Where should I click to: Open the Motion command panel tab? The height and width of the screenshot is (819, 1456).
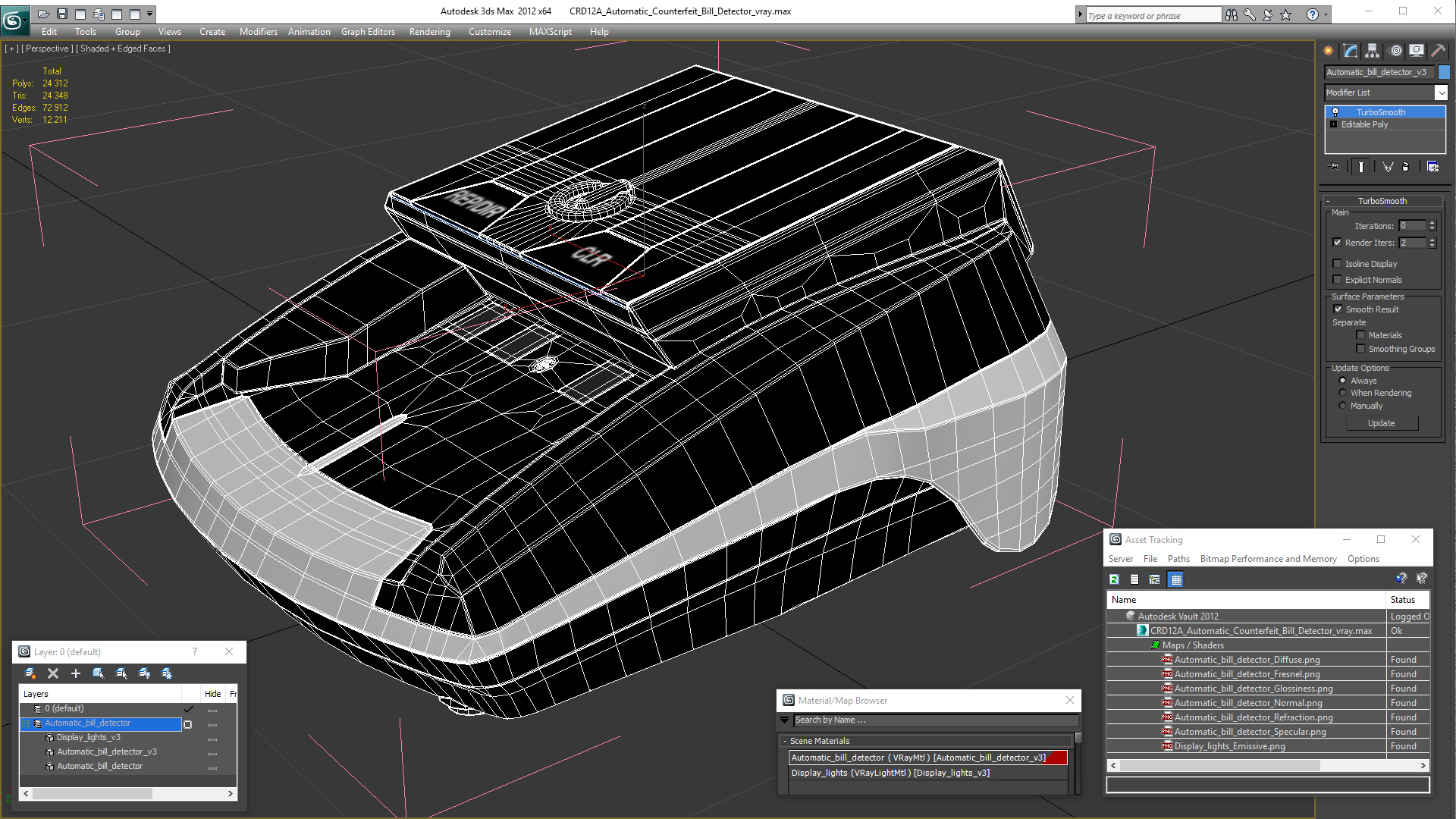point(1395,51)
